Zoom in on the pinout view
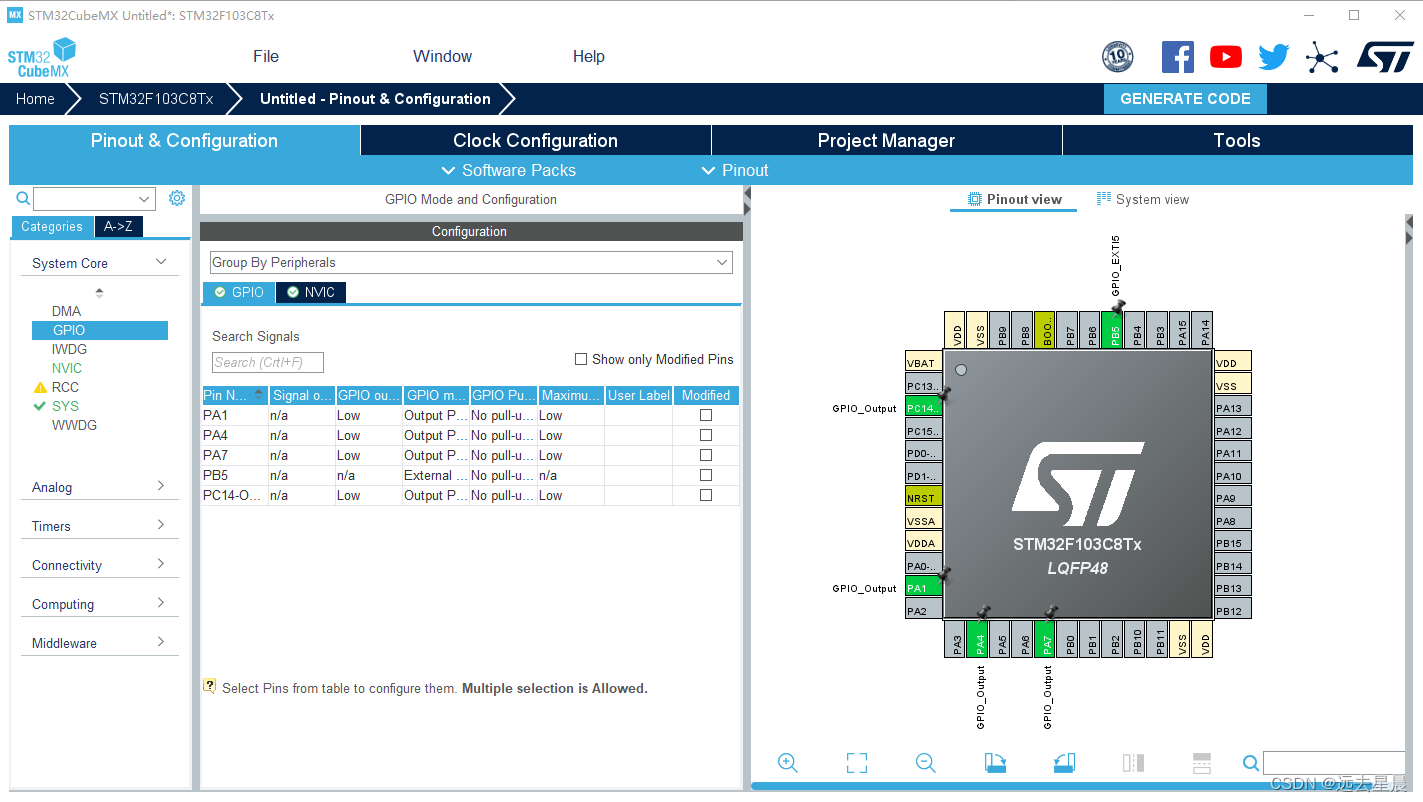The image size is (1423, 802). coord(788,763)
